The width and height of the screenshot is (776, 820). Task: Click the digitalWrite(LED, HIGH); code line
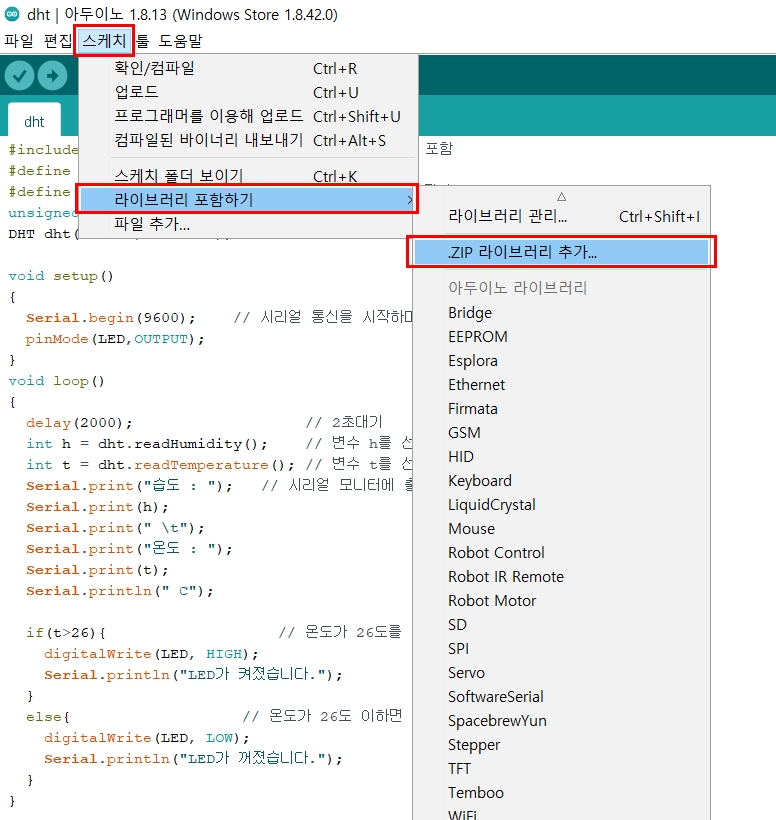tap(151, 654)
